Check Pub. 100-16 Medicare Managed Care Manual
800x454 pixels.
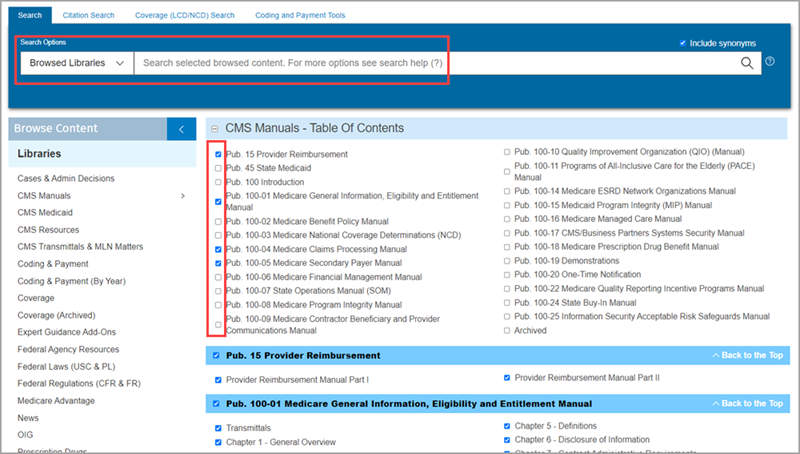(507, 219)
